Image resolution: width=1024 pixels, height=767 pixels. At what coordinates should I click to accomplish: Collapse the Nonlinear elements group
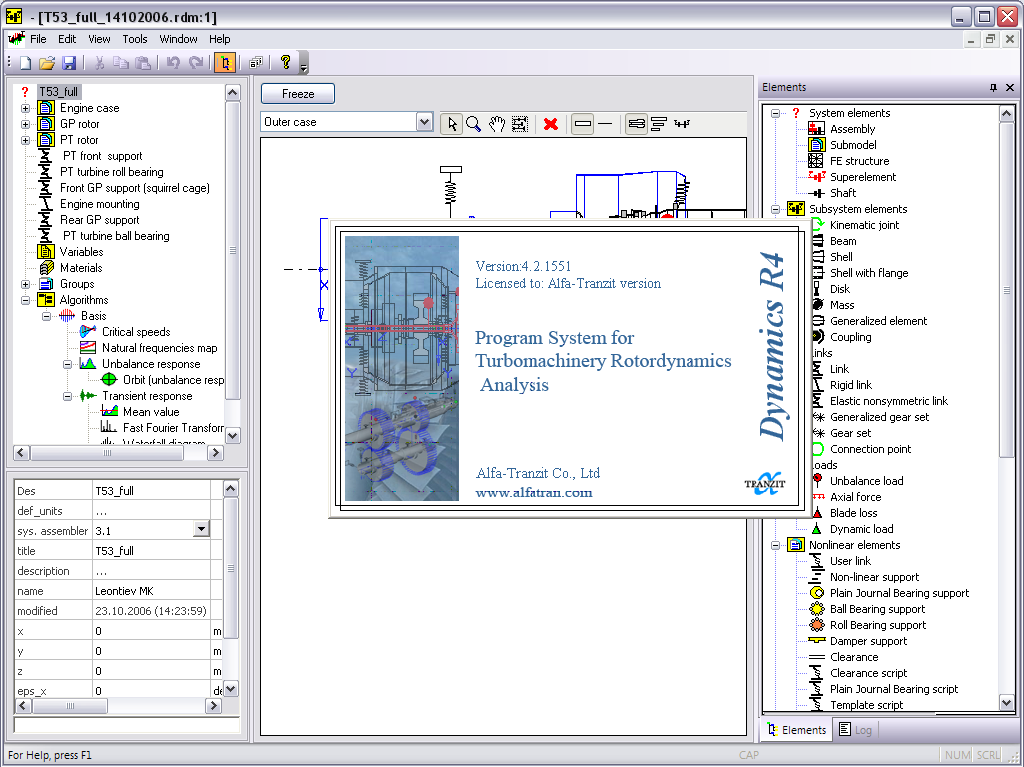pyautogui.click(x=775, y=545)
